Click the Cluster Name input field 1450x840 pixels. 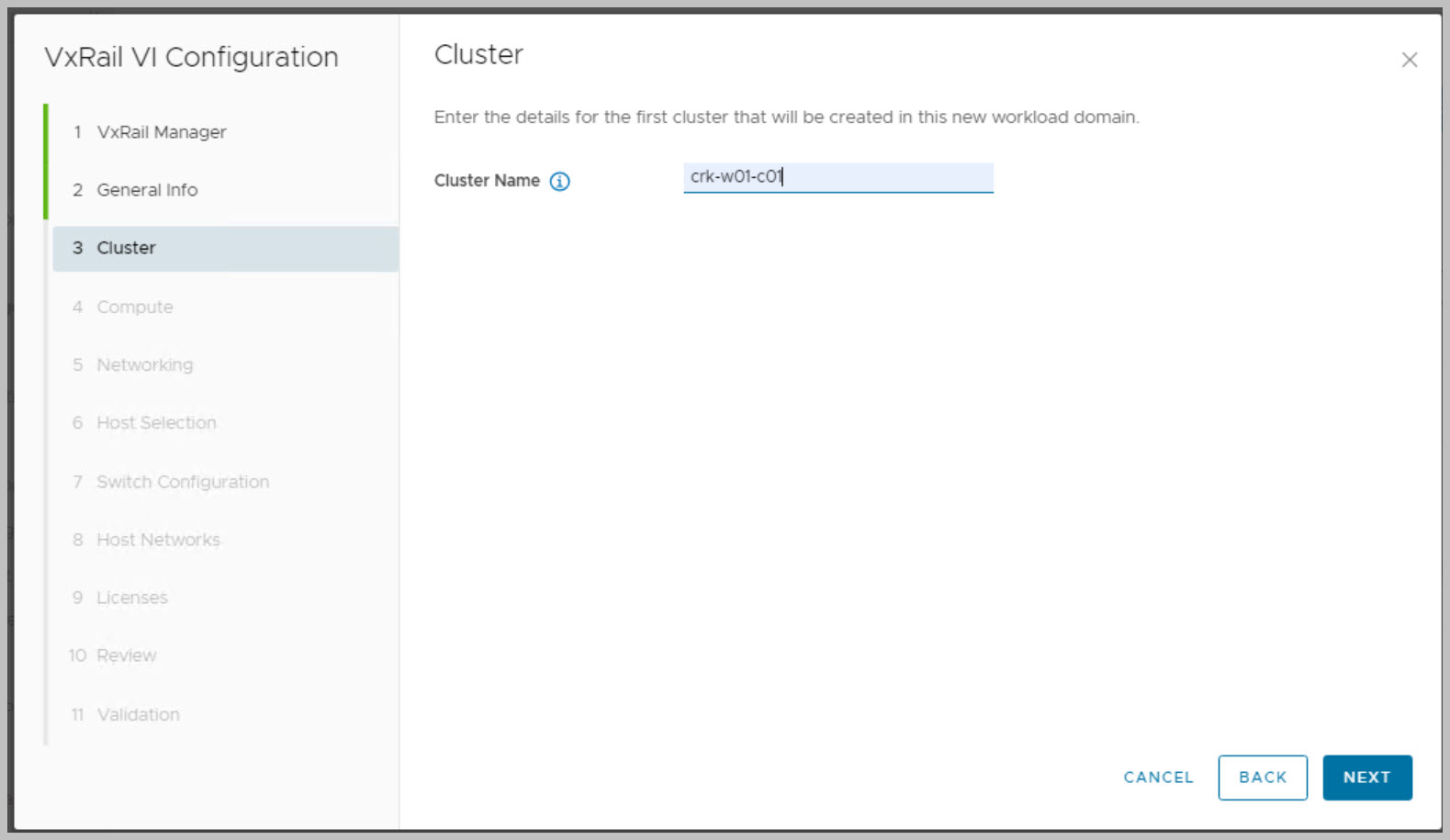[838, 177]
